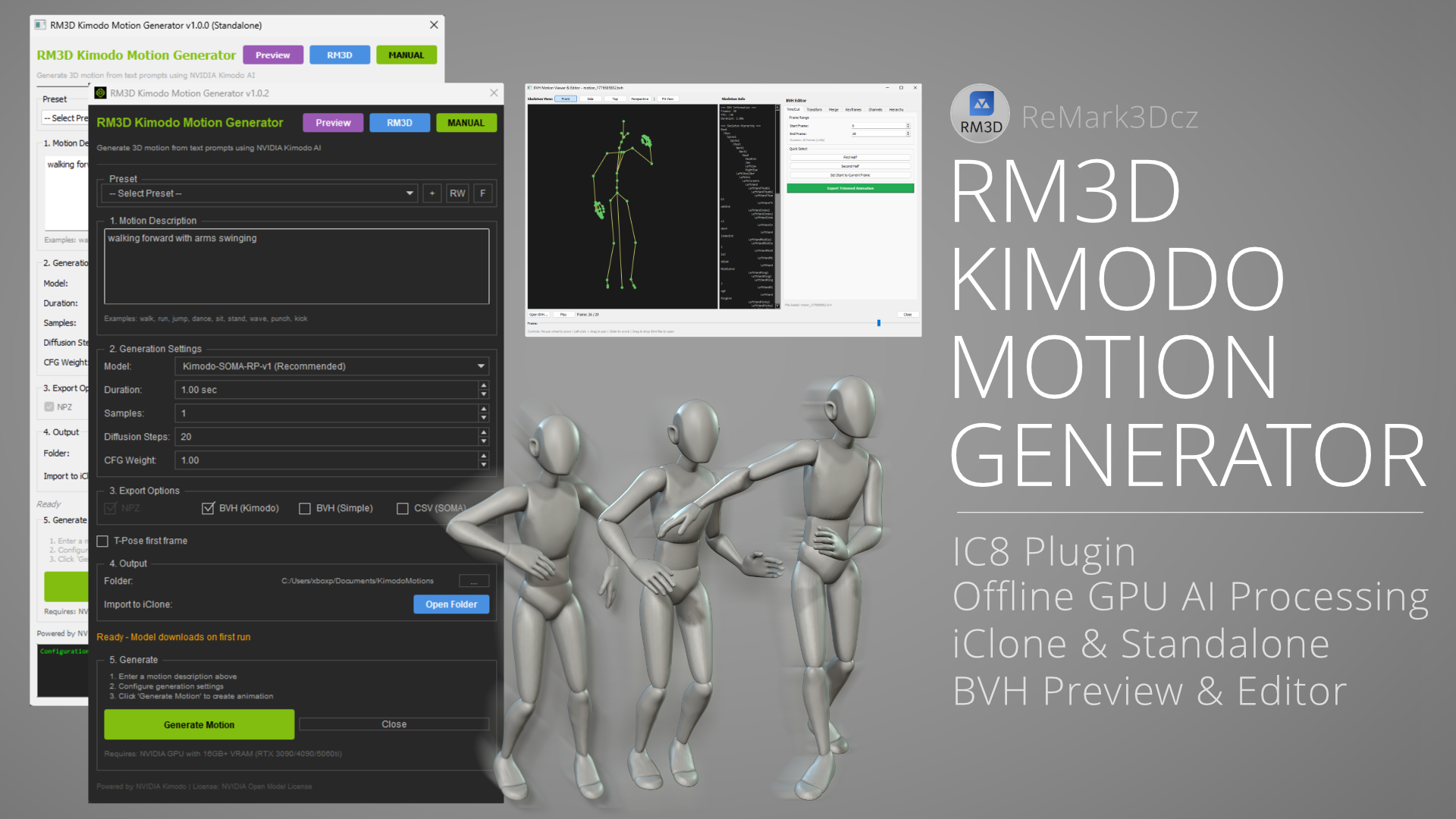Open the Select Preset dropdown in Standalone window
1456x819 pixels.
point(65,118)
